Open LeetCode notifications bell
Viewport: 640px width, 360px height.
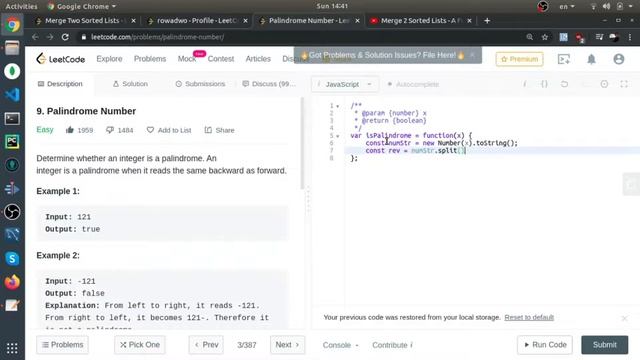click(591, 59)
